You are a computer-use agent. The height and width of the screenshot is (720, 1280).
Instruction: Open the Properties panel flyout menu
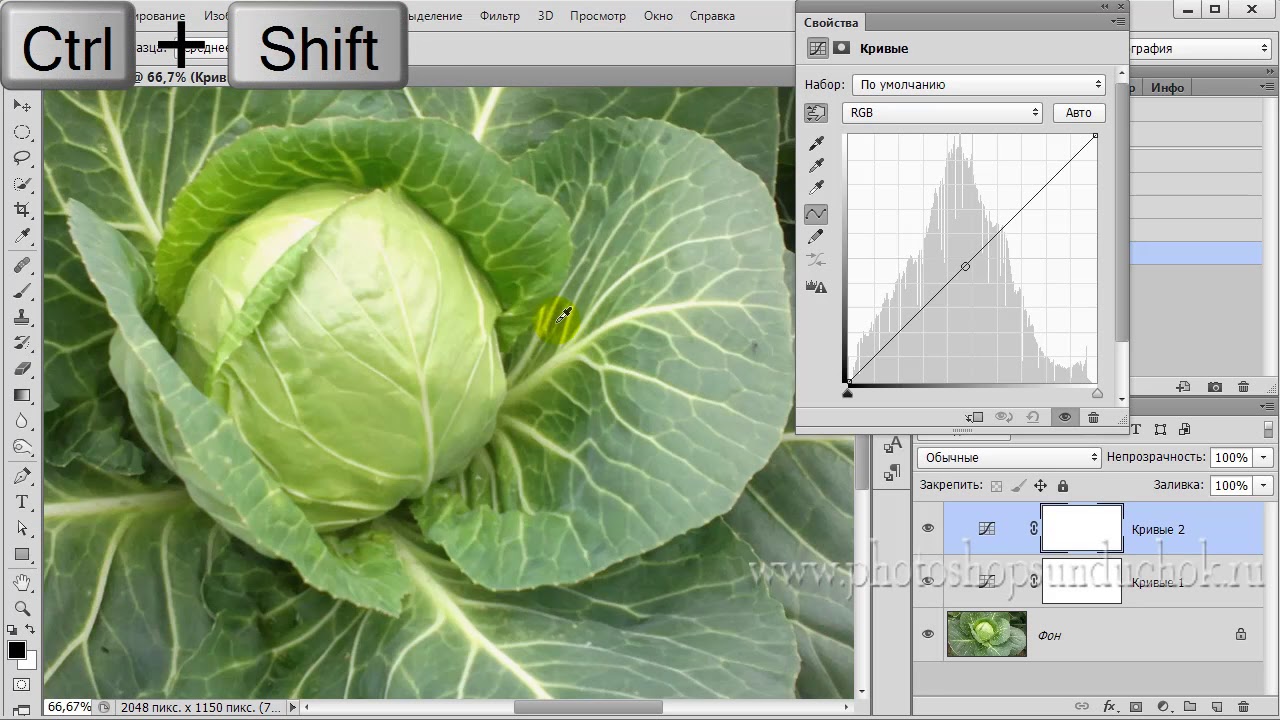pos(1116,21)
